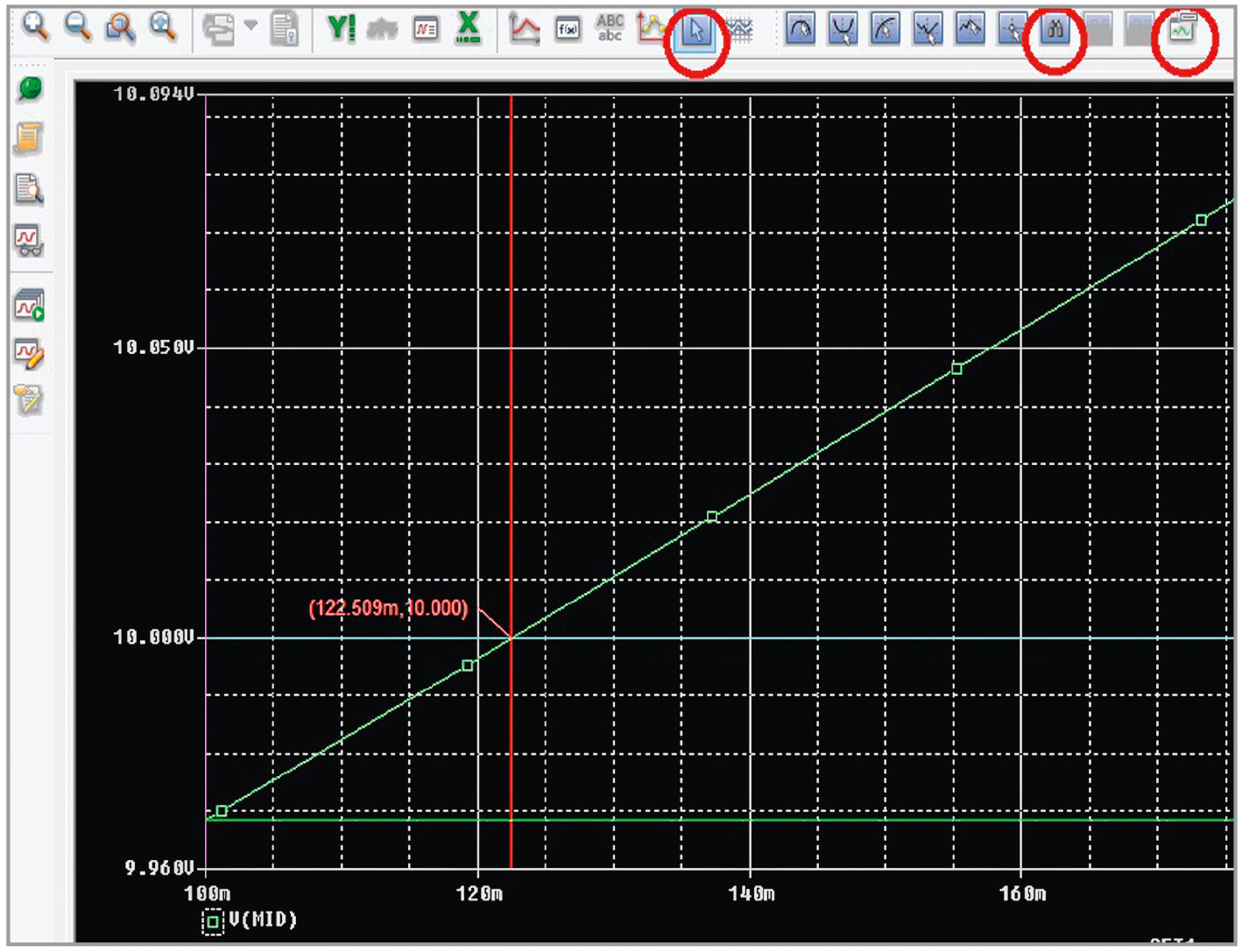Move cursor to next peak
This screenshot has width=1242, height=952.
tap(801, 31)
